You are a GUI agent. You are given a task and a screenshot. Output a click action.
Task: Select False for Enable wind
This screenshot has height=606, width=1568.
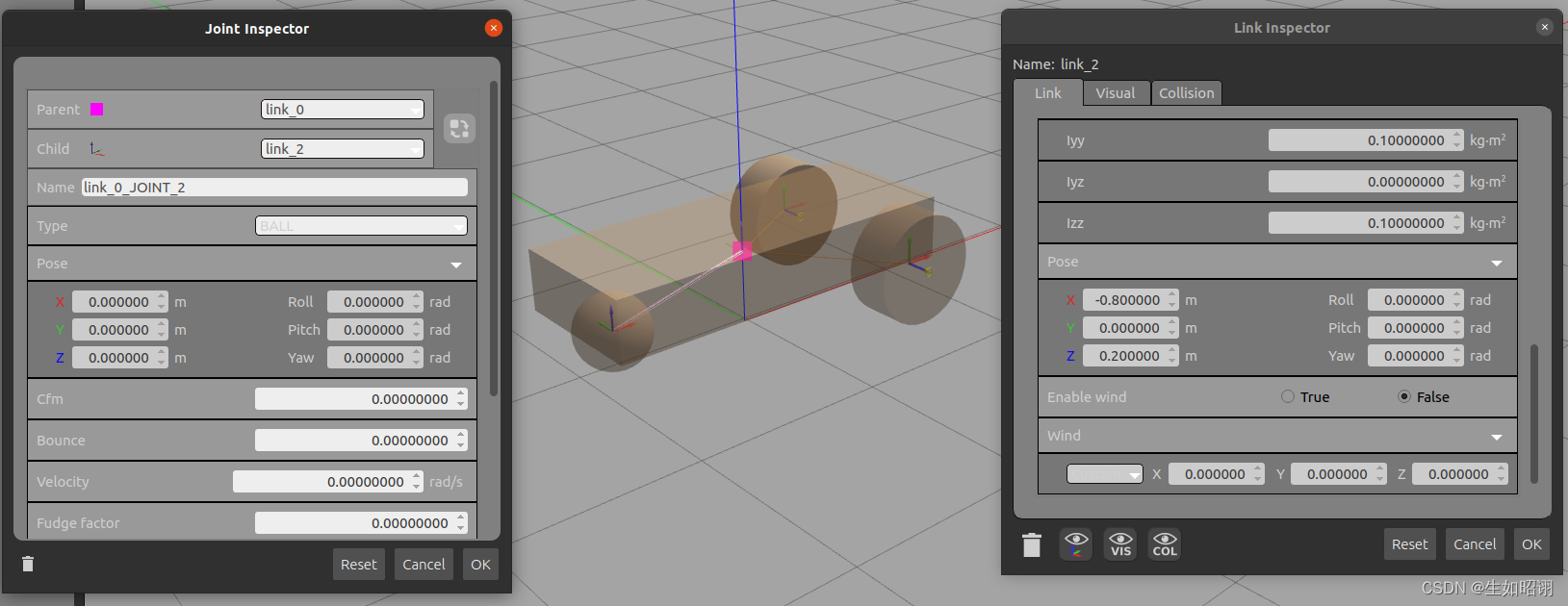pos(1404,397)
